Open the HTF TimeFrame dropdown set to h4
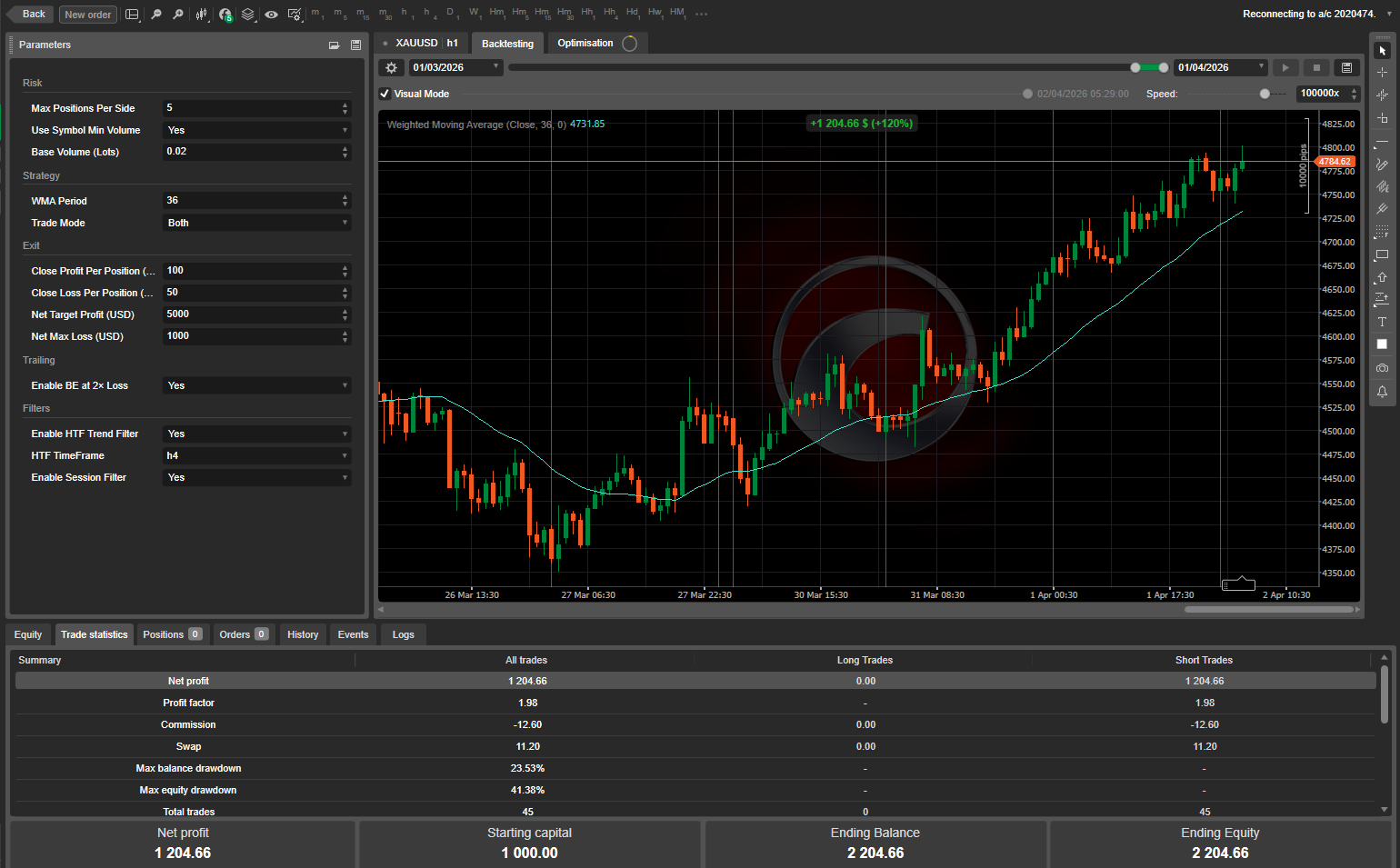 pos(256,455)
